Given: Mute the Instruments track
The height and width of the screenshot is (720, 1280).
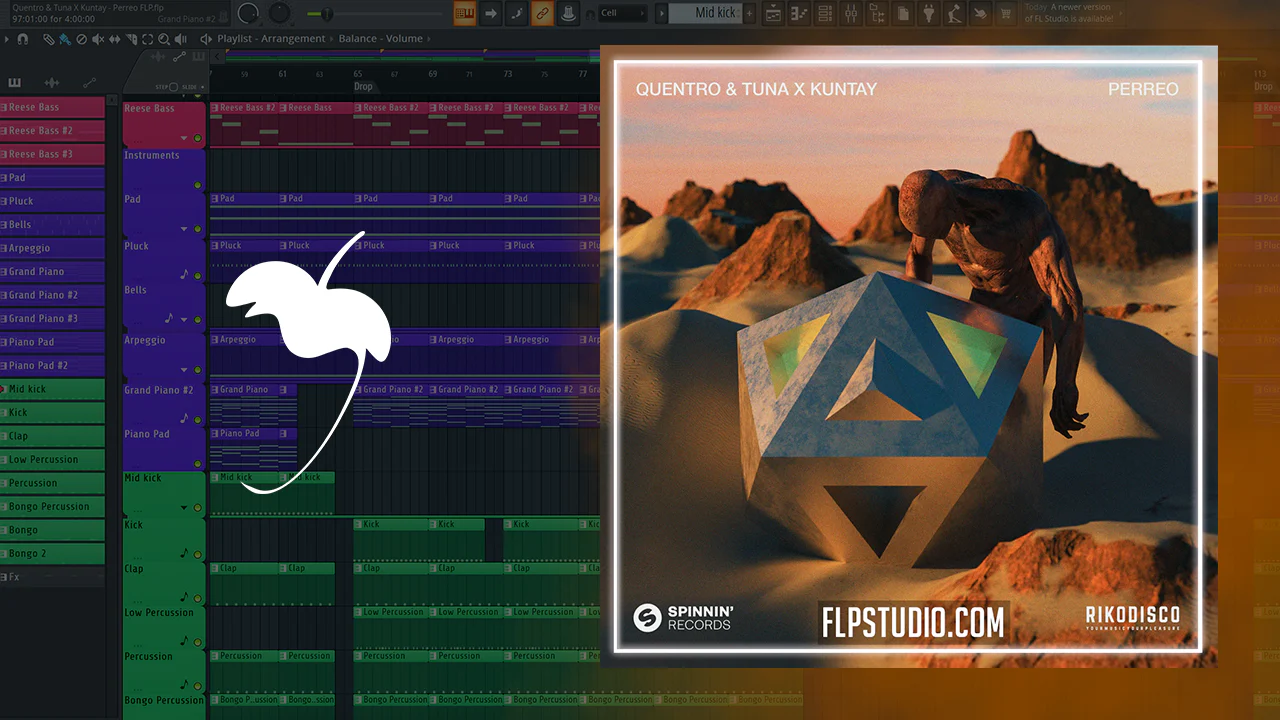Looking at the screenshot, I should tap(198, 185).
